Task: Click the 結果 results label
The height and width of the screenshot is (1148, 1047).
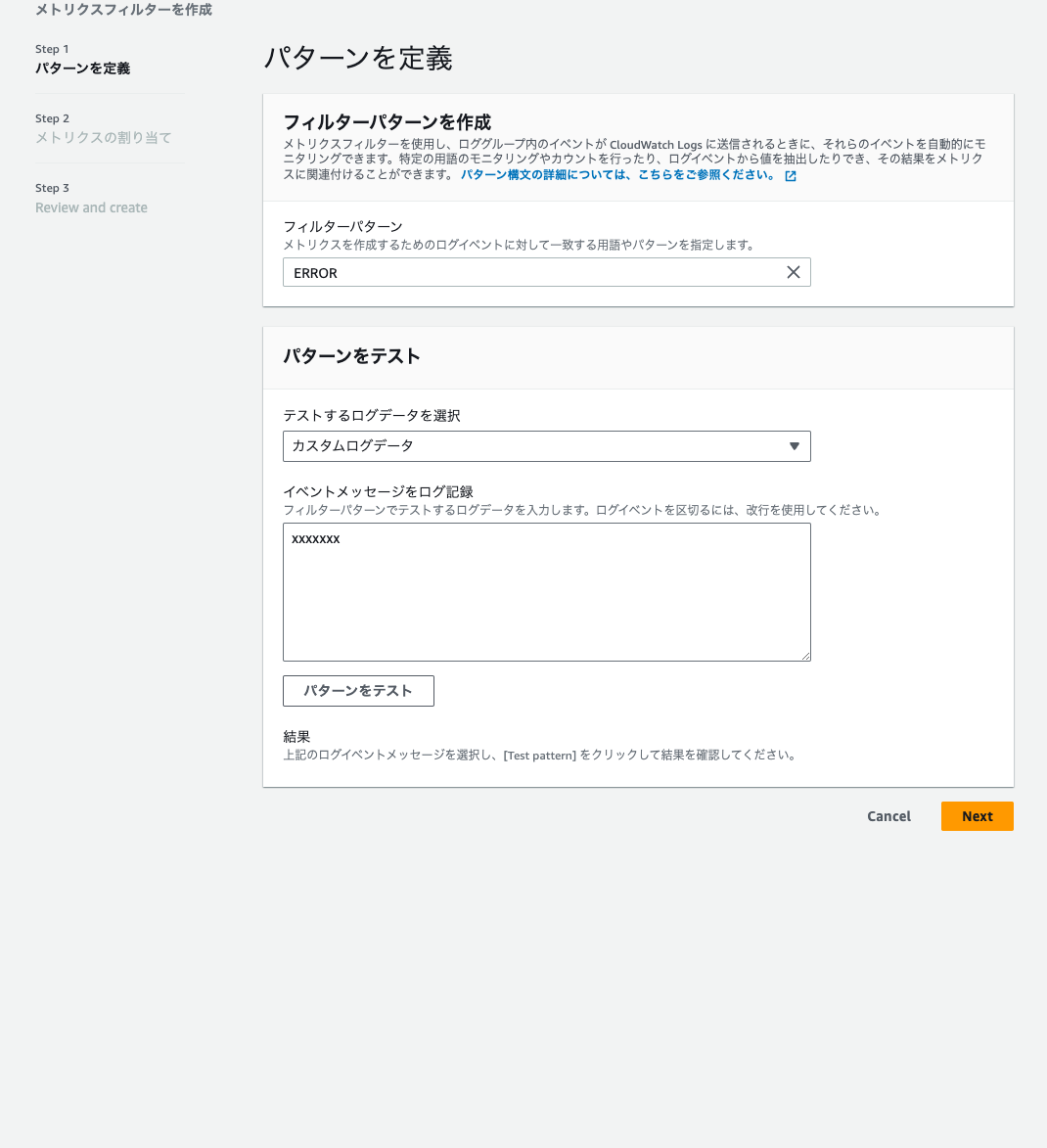Action: click(296, 737)
